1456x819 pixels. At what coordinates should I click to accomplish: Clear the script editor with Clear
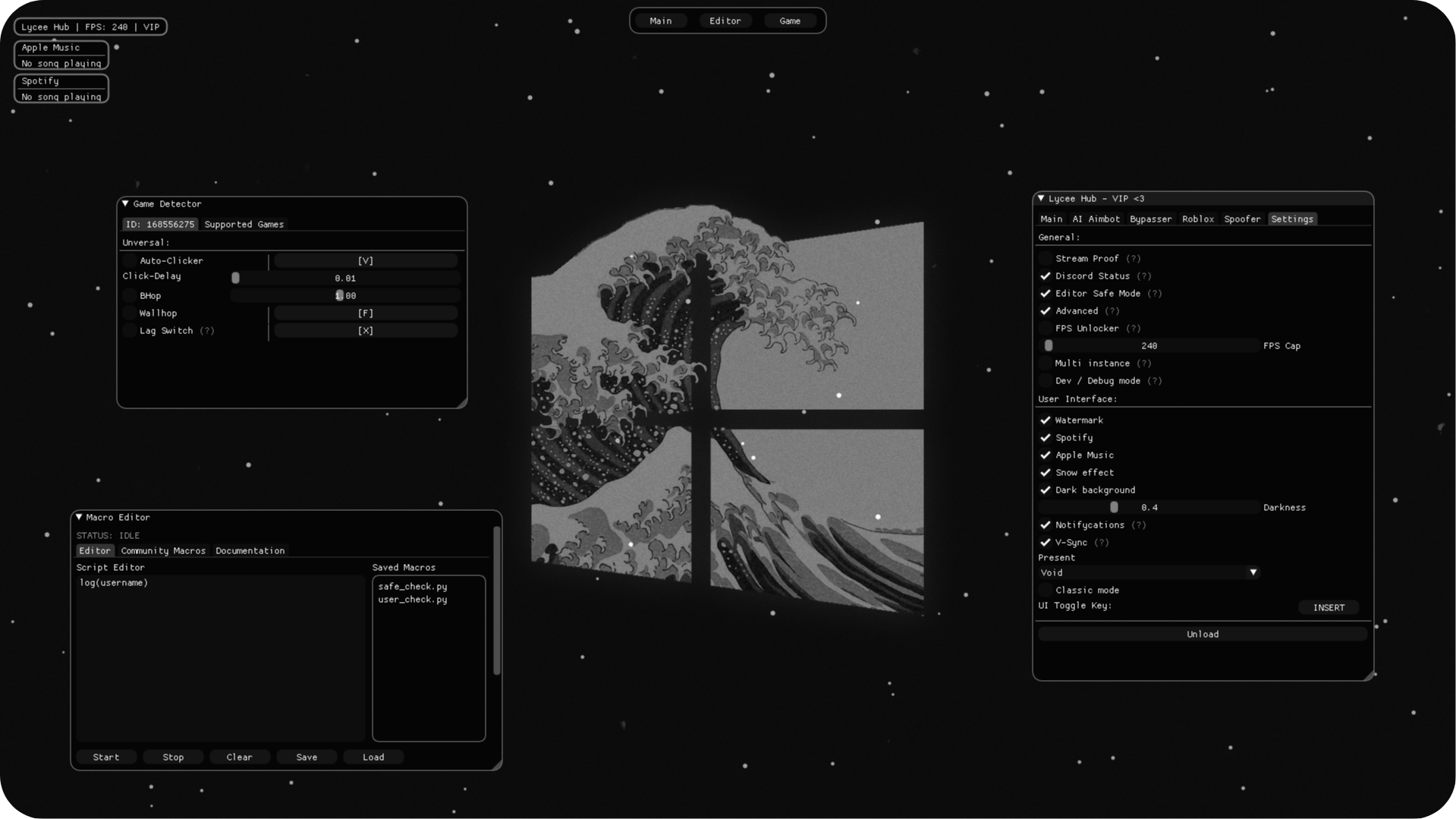point(240,758)
